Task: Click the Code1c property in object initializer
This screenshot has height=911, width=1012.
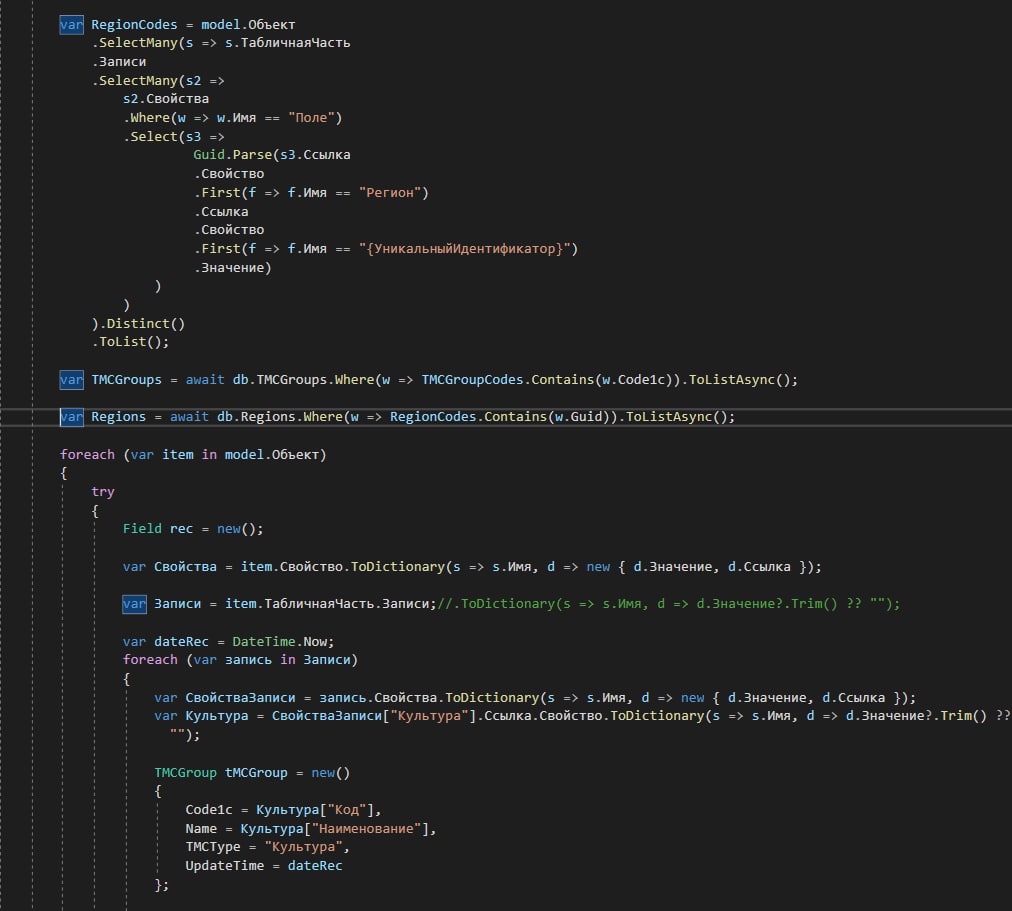Action: click(208, 810)
